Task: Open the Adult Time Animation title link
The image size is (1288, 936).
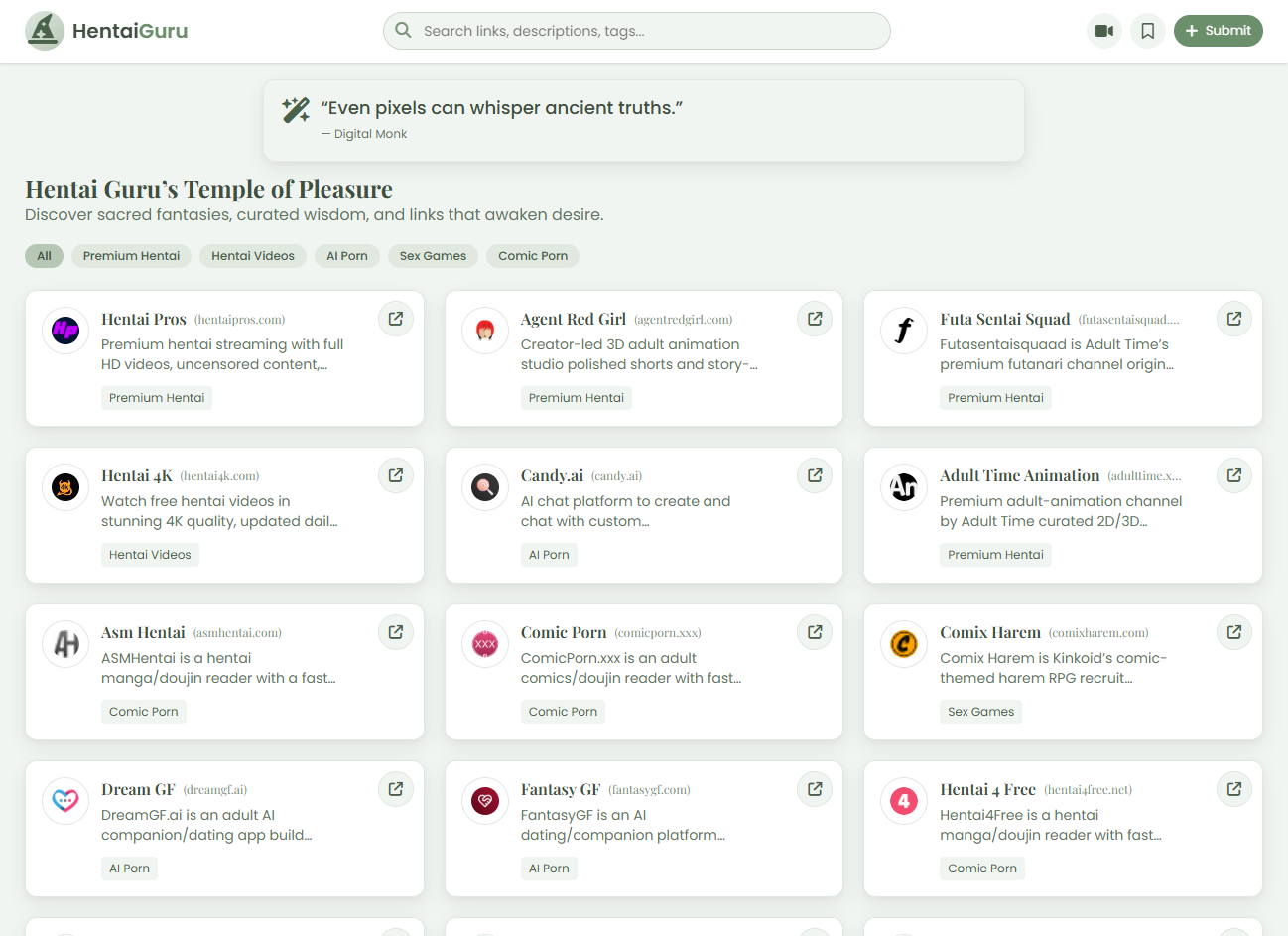Action: pos(1020,476)
